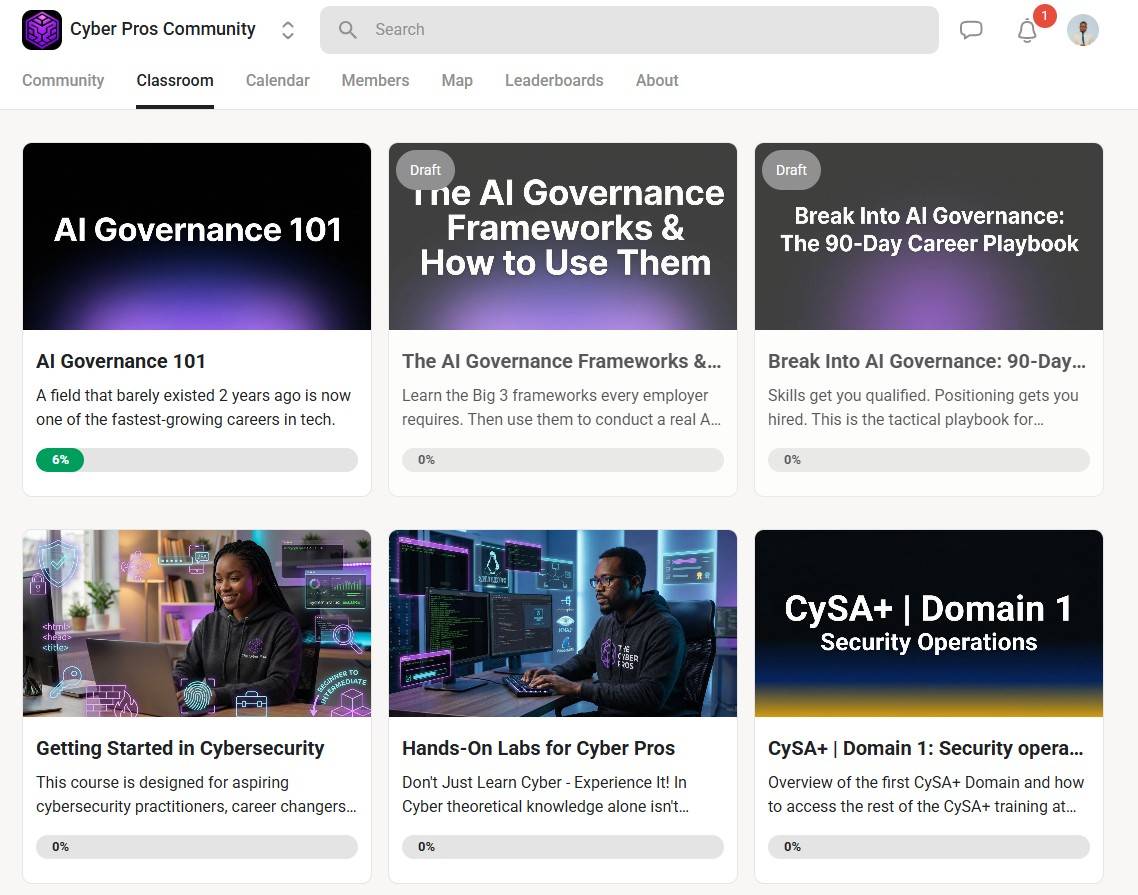1138x895 pixels.
Task: Open the chat messages icon
Action: (x=971, y=30)
